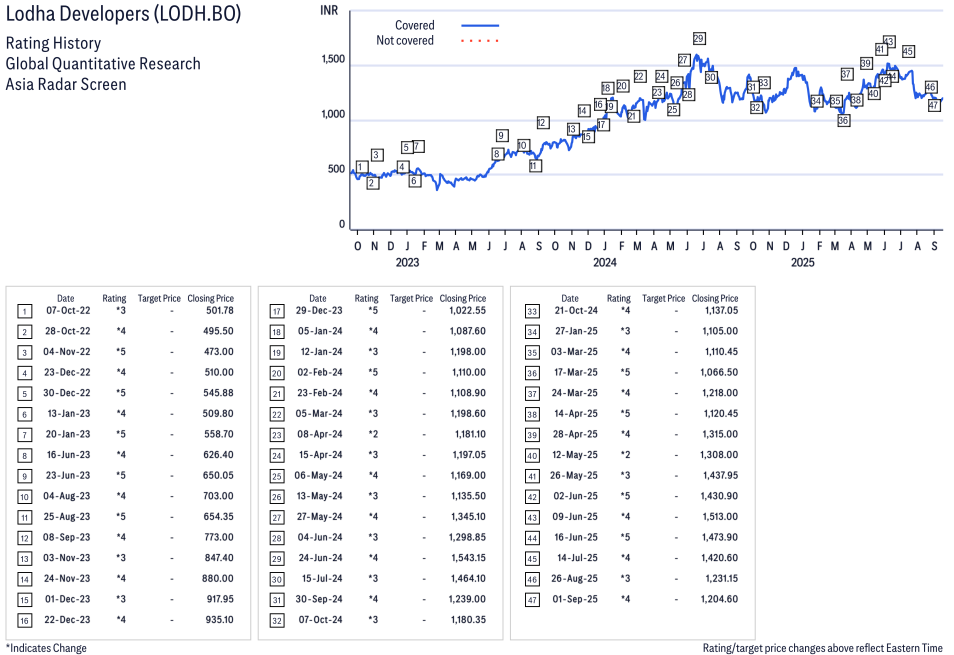The image size is (954, 655).
Task: Click the date 07-Oct-22
Action: tap(68, 311)
